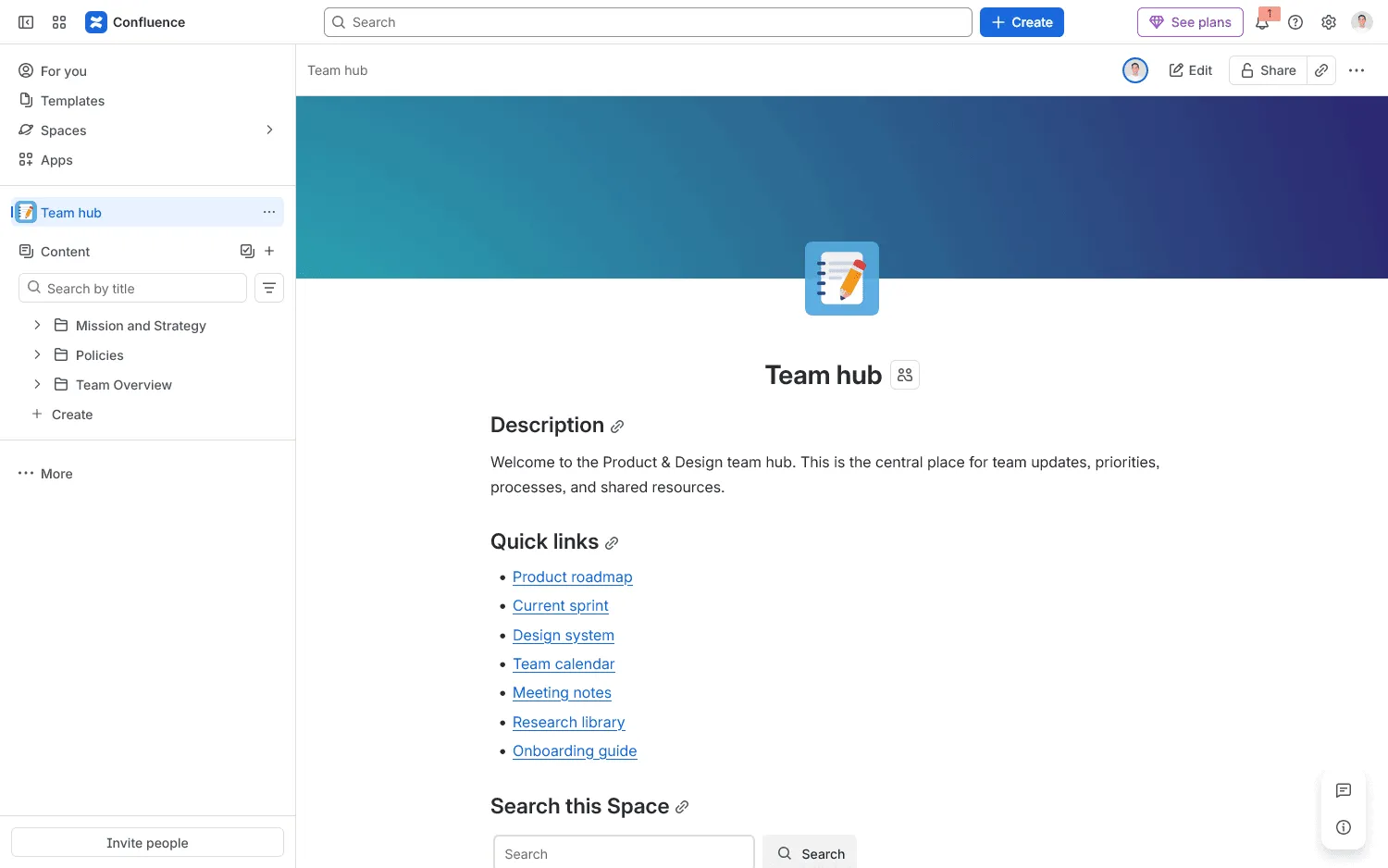1388x868 pixels.
Task: Open the app switcher grid icon
Action: [x=59, y=22]
